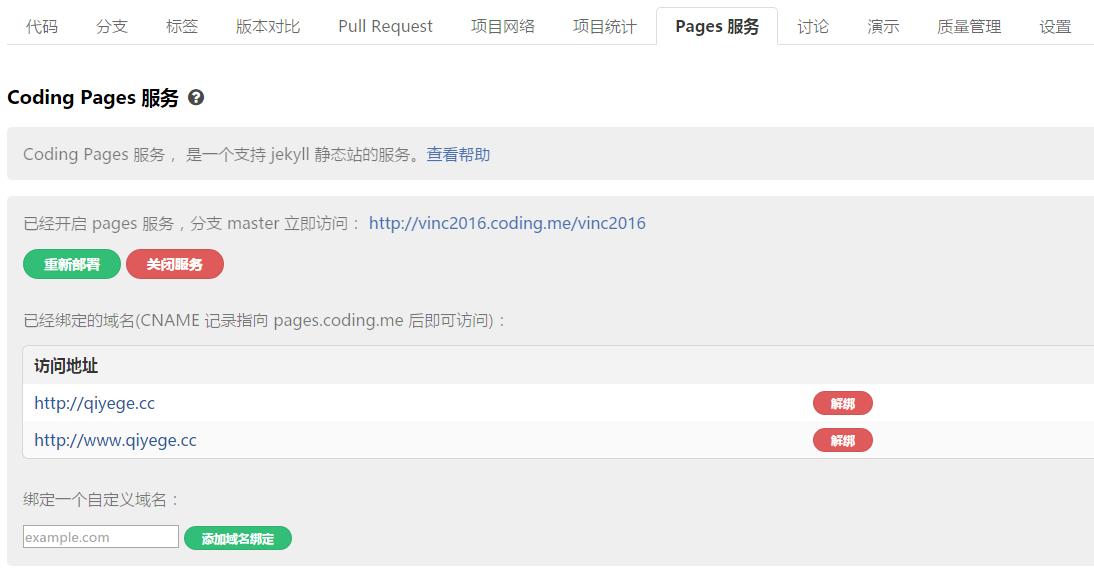
Task: Unbind the qiyege.cc domain via 解绑
Action: point(843,403)
